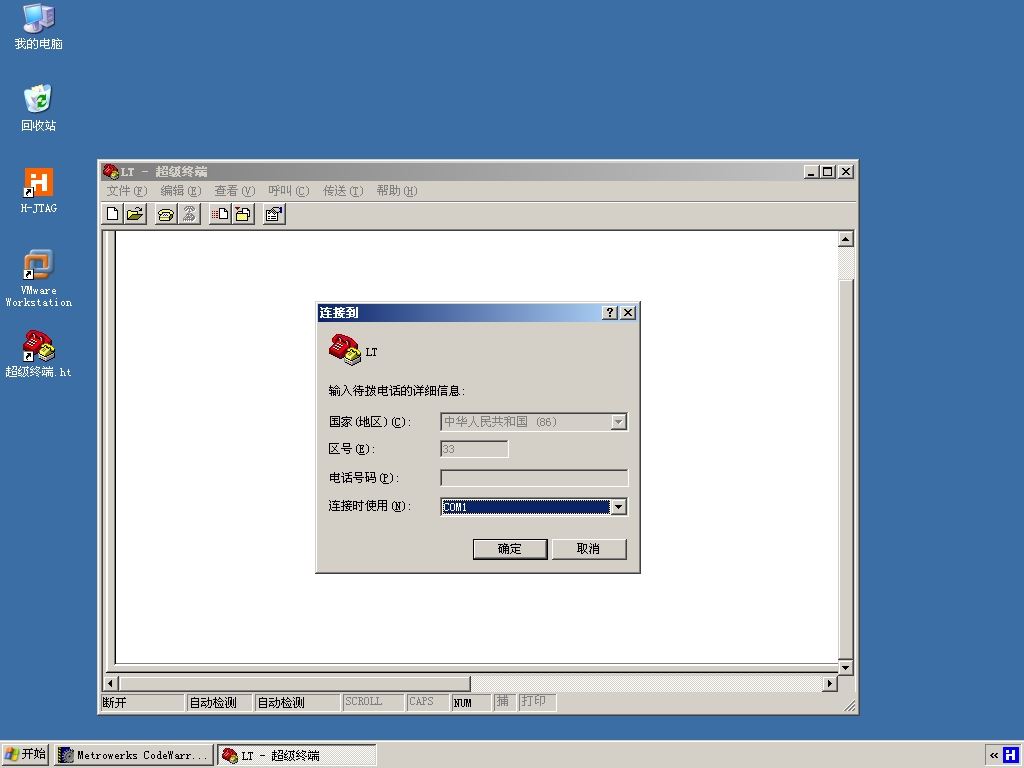This screenshot has width=1024, height=768.
Task: Click the 超级终端 title bar icon
Action: tap(110, 172)
